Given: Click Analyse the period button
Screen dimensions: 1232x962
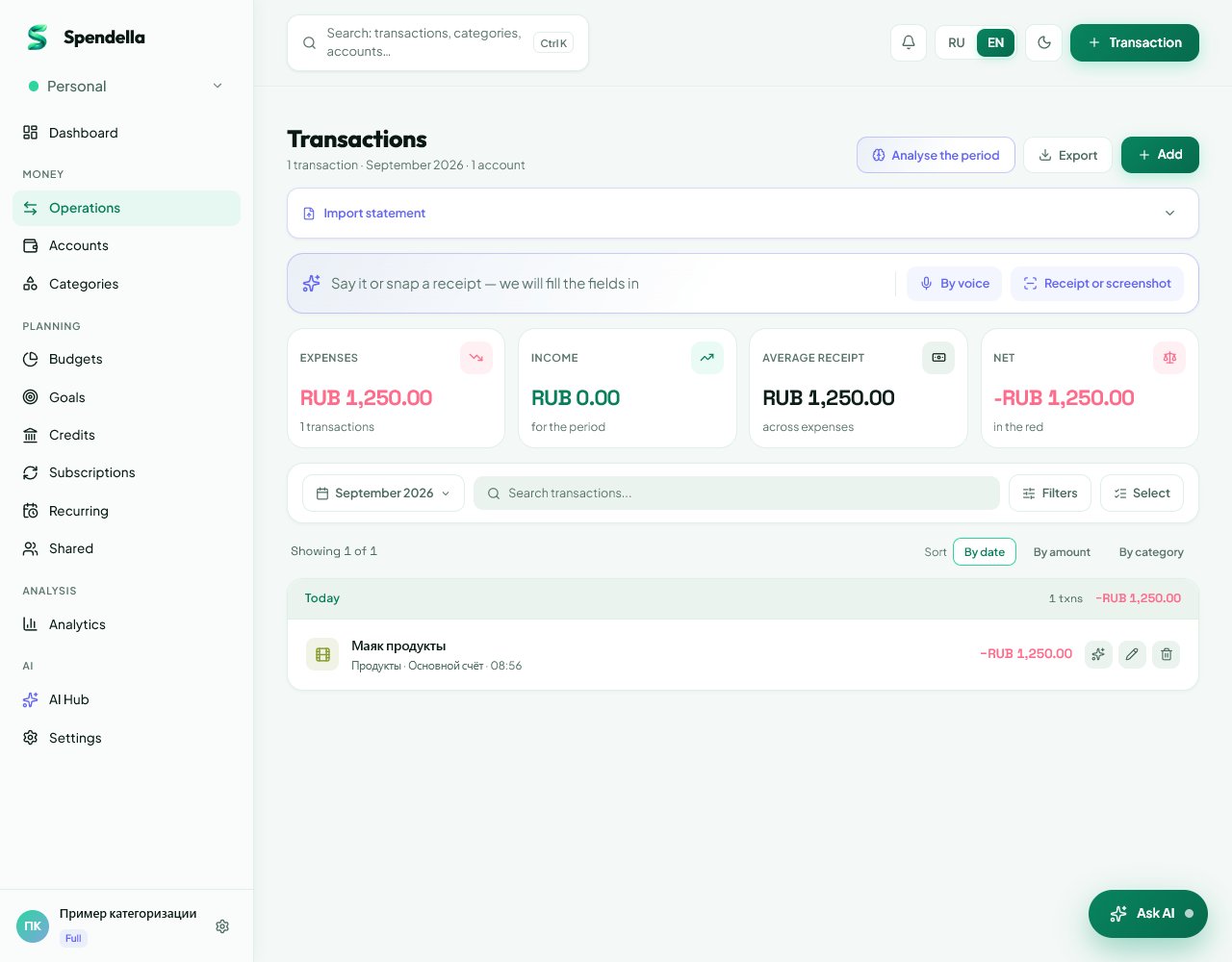Looking at the screenshot, I should pos(936,155).
